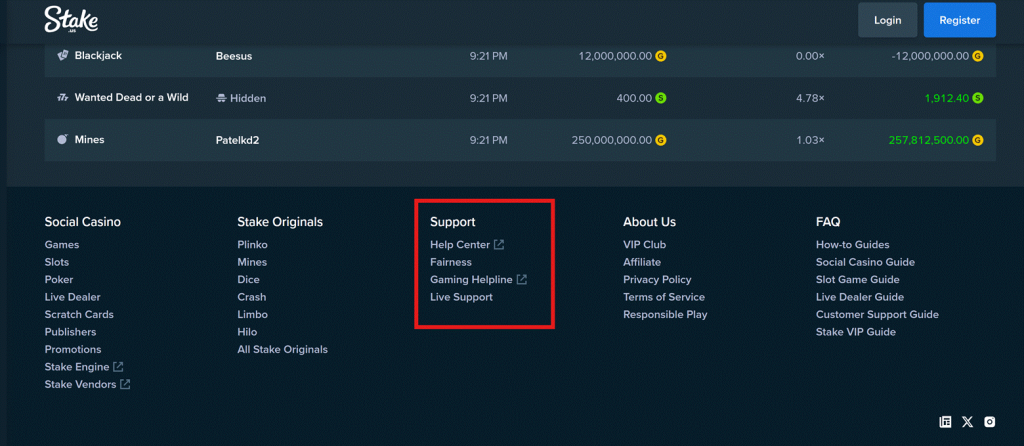Click gold coin icon beside 12,000,000.00 bet
Screen dimensions: 1024x446
tap(660, 56)
